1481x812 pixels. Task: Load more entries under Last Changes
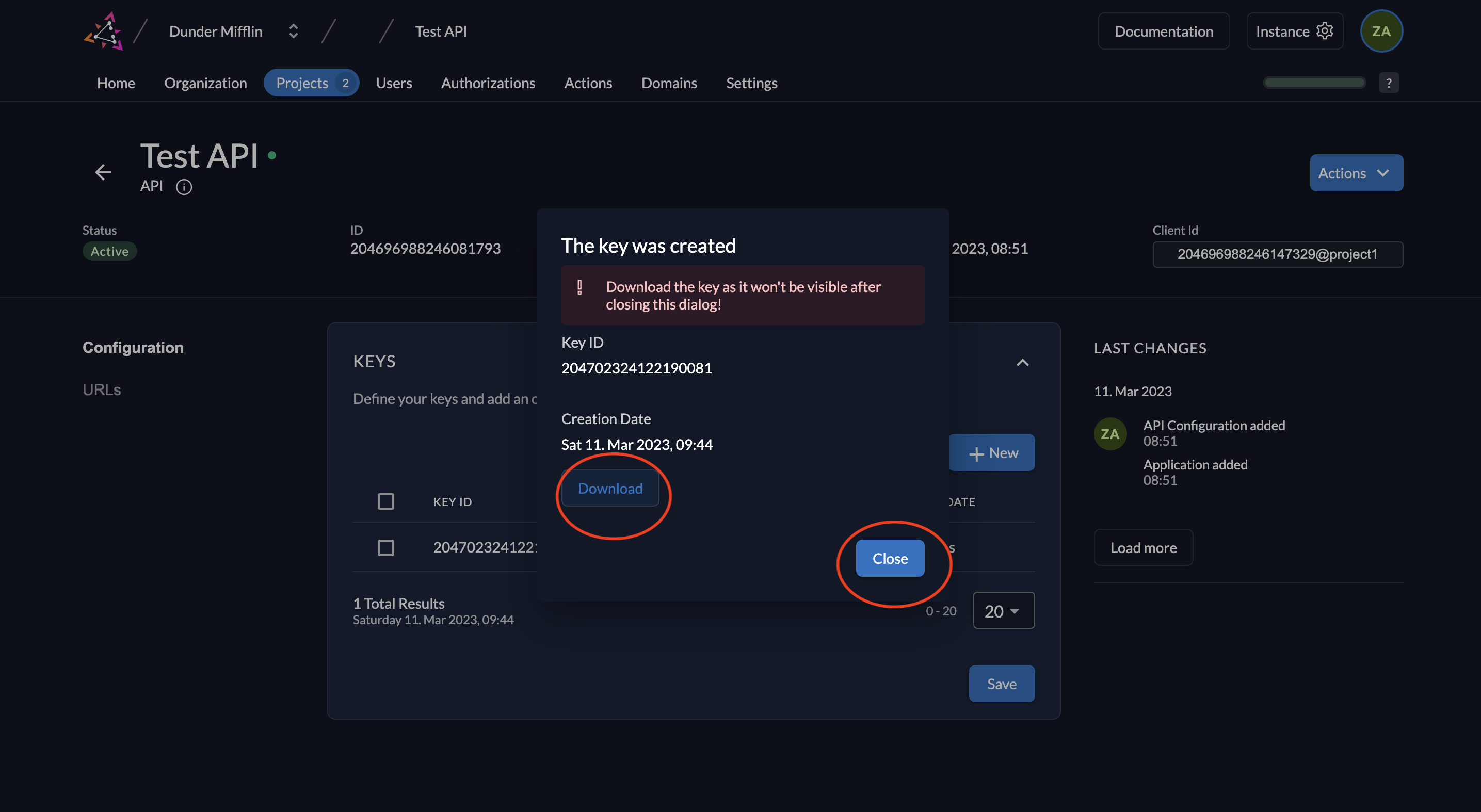click(1143, 547)
